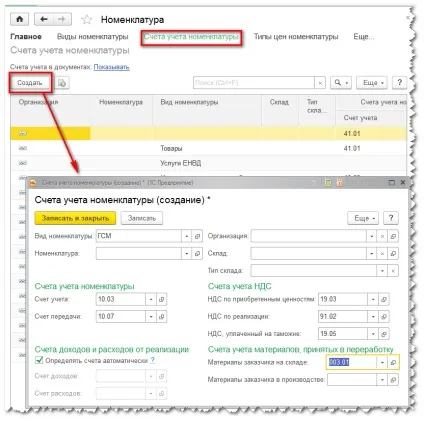Open account 19.03 via open icon
This screenshot has width=424, height=421.
coord(384,299)
